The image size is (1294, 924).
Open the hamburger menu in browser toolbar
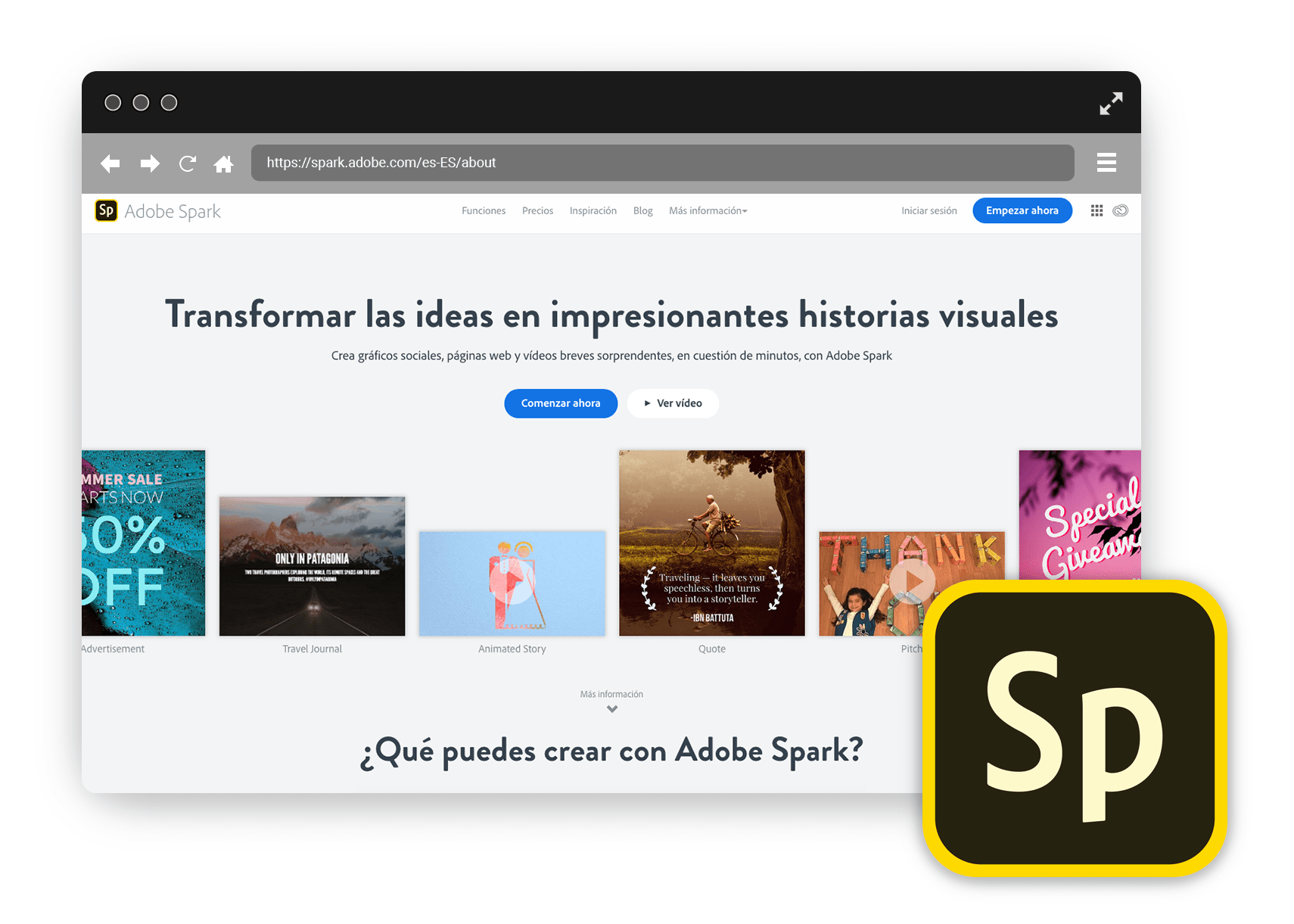click(x=1106, y=163)
